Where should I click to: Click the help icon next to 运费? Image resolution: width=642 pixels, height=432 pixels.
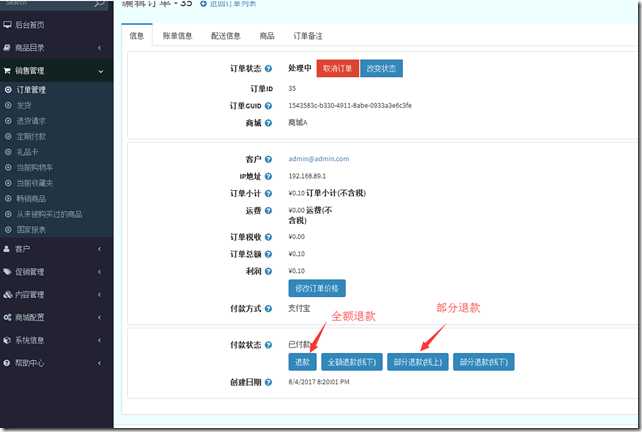pos(268,210)
